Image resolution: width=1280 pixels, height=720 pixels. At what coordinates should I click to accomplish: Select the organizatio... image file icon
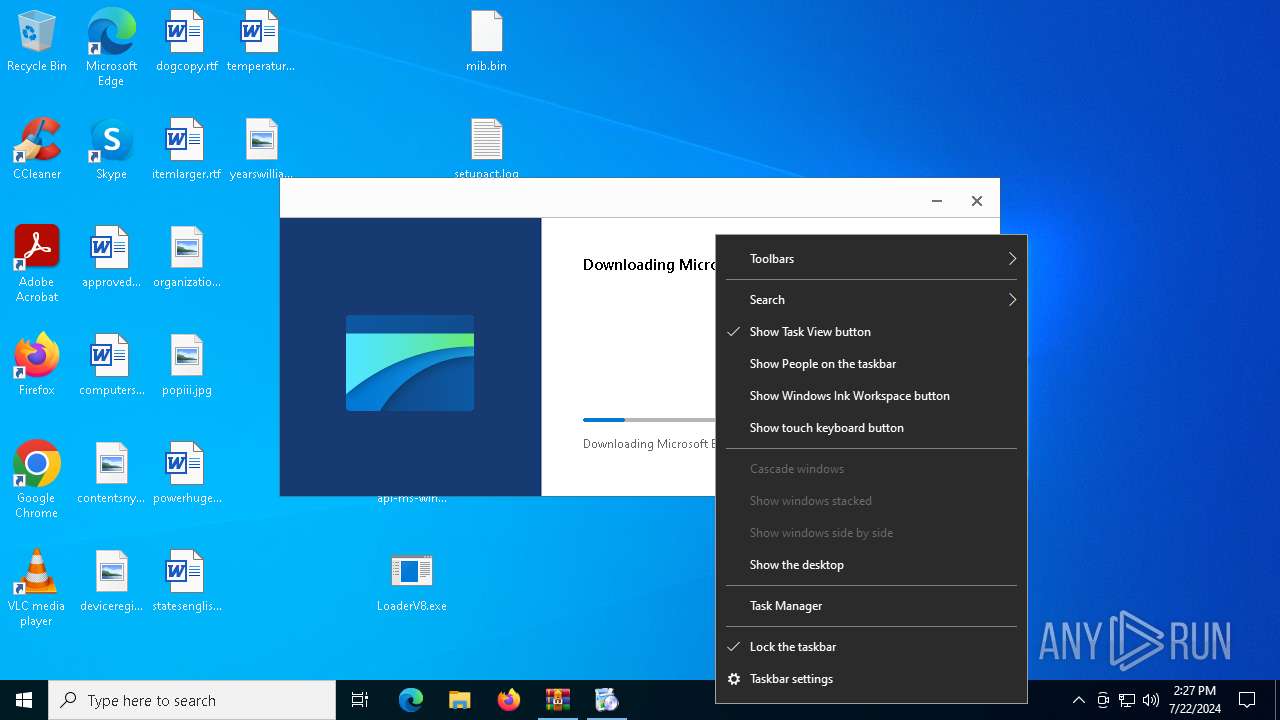coord(186,258)
